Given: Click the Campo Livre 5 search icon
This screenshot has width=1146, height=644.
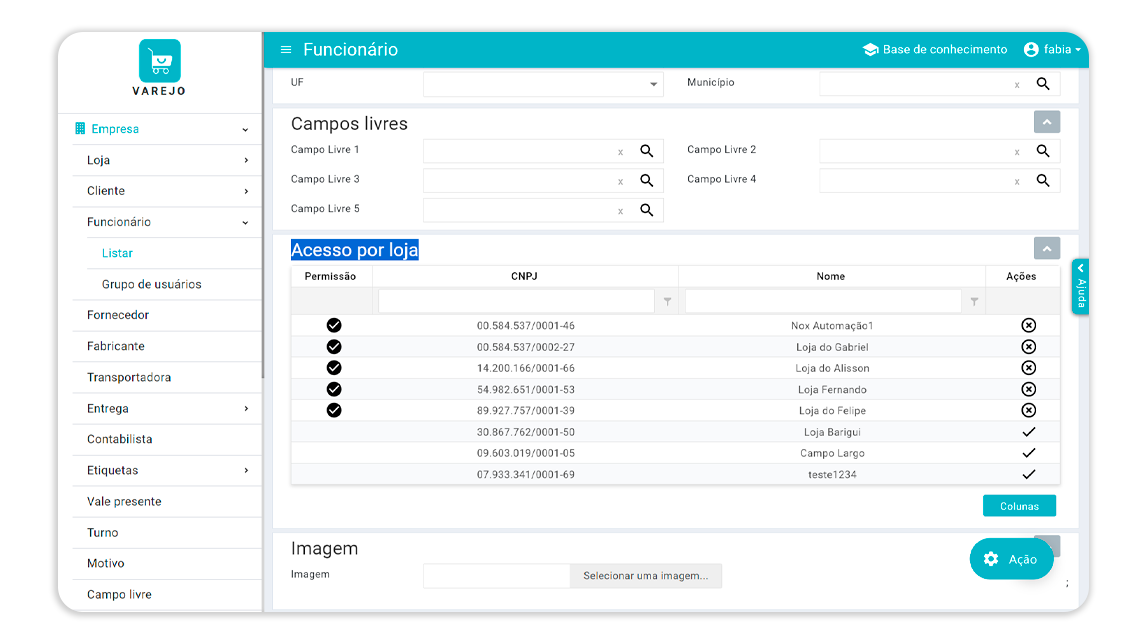Looking at the screenshot, I should (x=647, y=211).
